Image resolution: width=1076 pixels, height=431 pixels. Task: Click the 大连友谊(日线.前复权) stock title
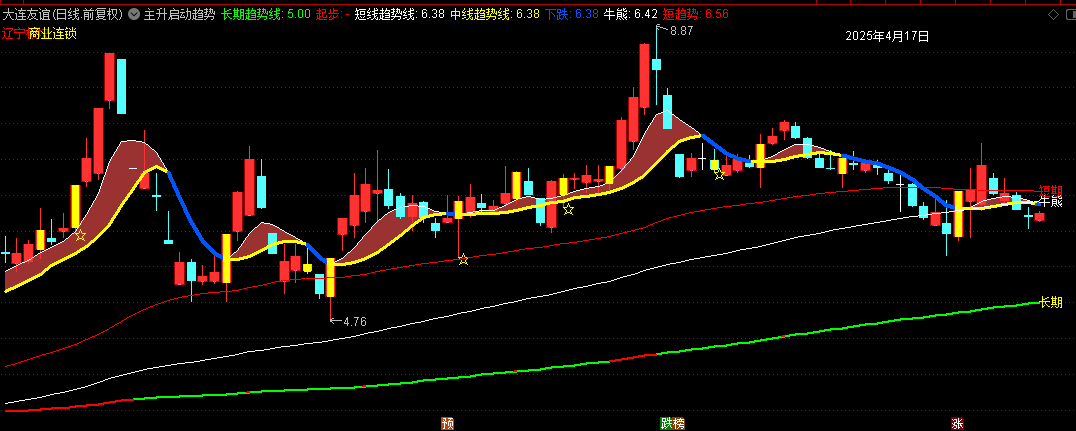click(62, 14)
